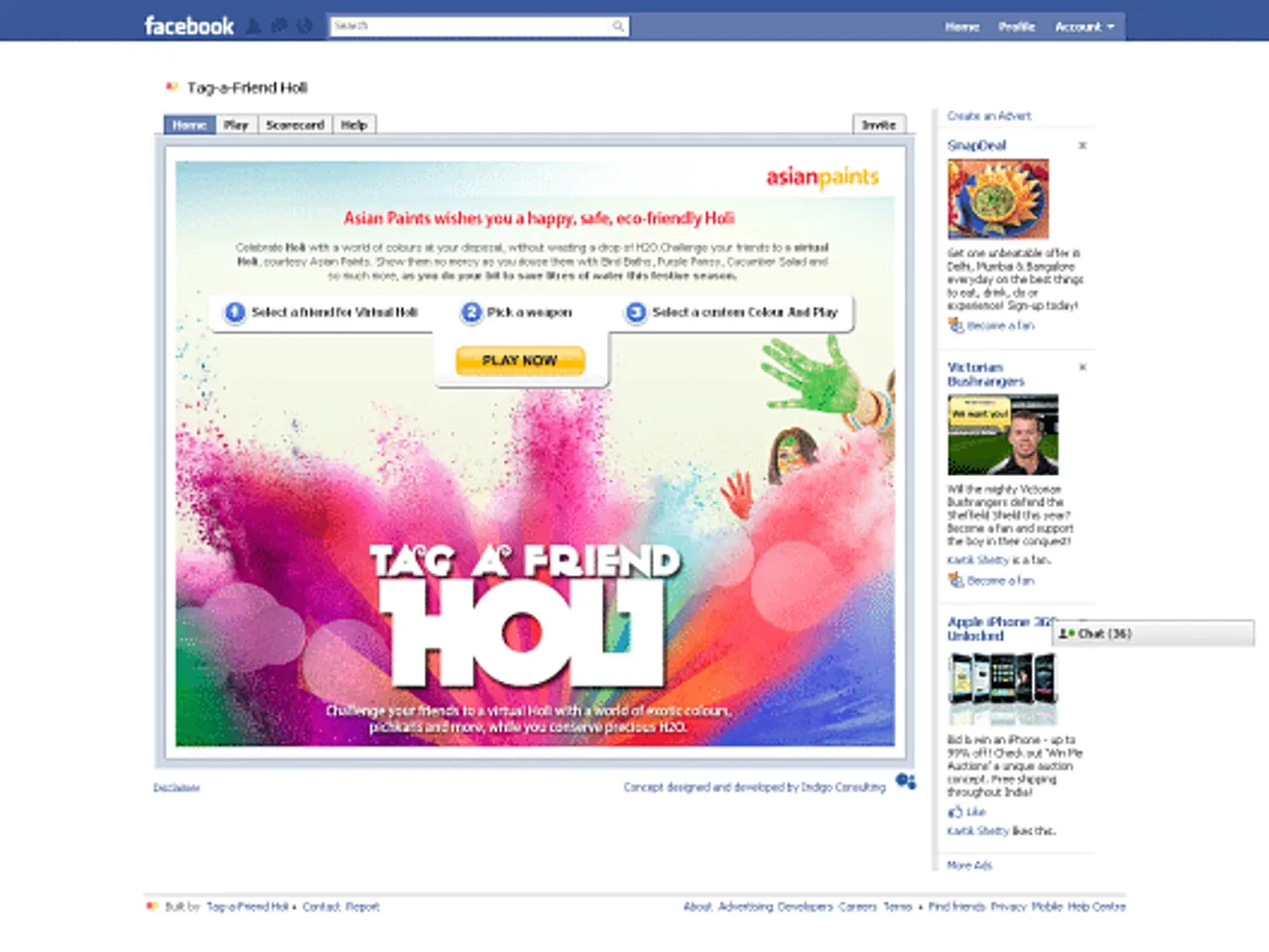Open Careers link in footer
The width and height of the screenshot is (1269, 952).
pyautogui.click(x=858, y=906)
